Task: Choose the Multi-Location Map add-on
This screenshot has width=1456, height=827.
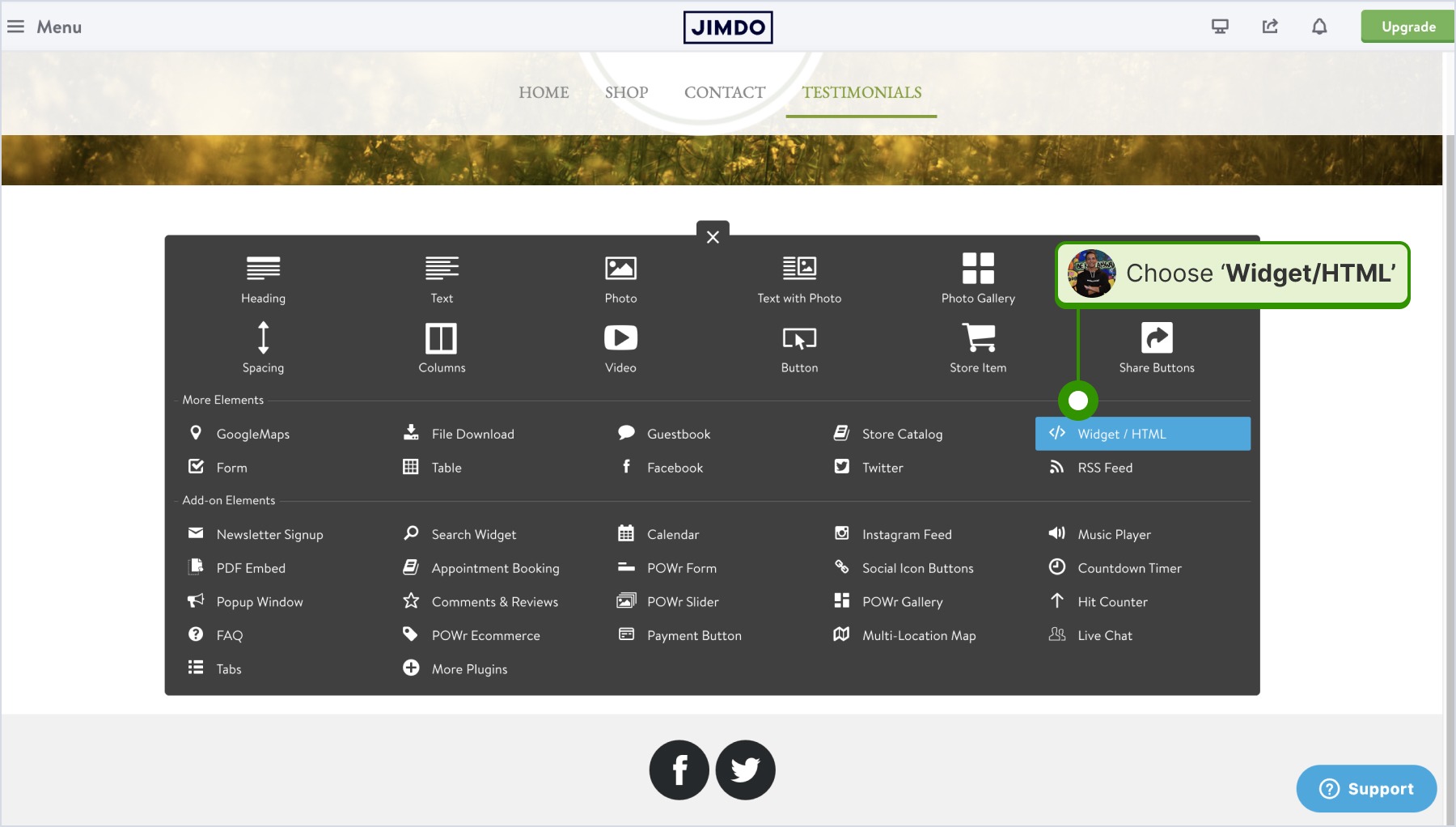Action: click(904, 635)
